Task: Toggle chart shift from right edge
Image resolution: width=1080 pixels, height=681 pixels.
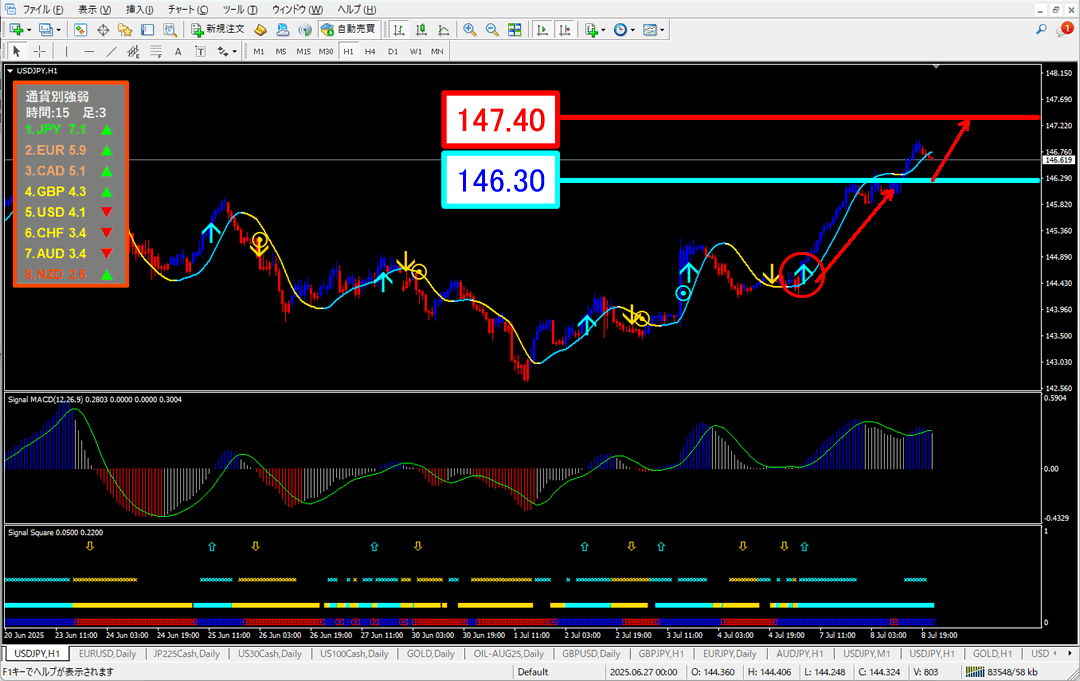Action: [565, 30]
